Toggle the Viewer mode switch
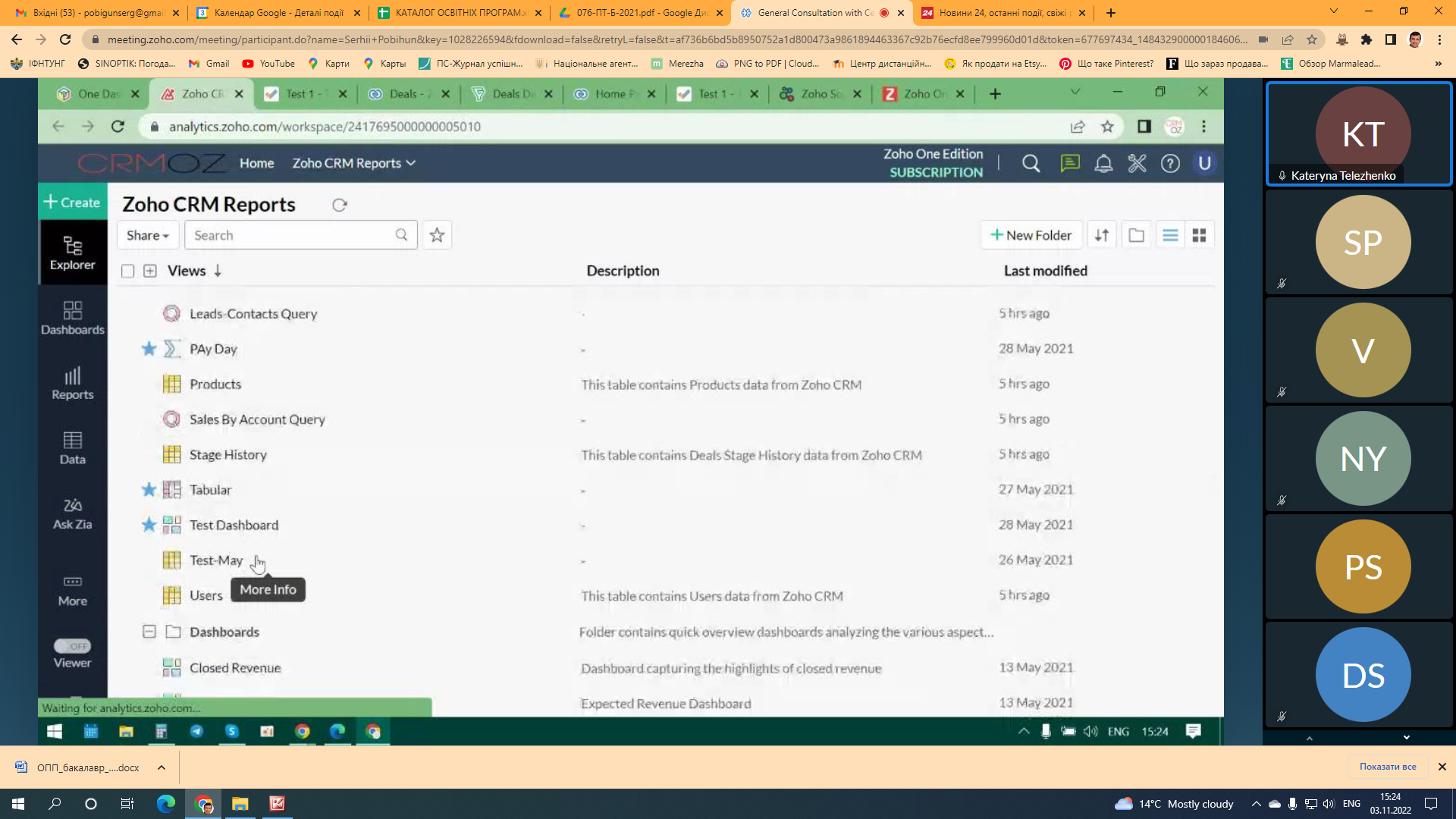The image size is (1456, 819). pyautogui.click(x=72, y=646)
